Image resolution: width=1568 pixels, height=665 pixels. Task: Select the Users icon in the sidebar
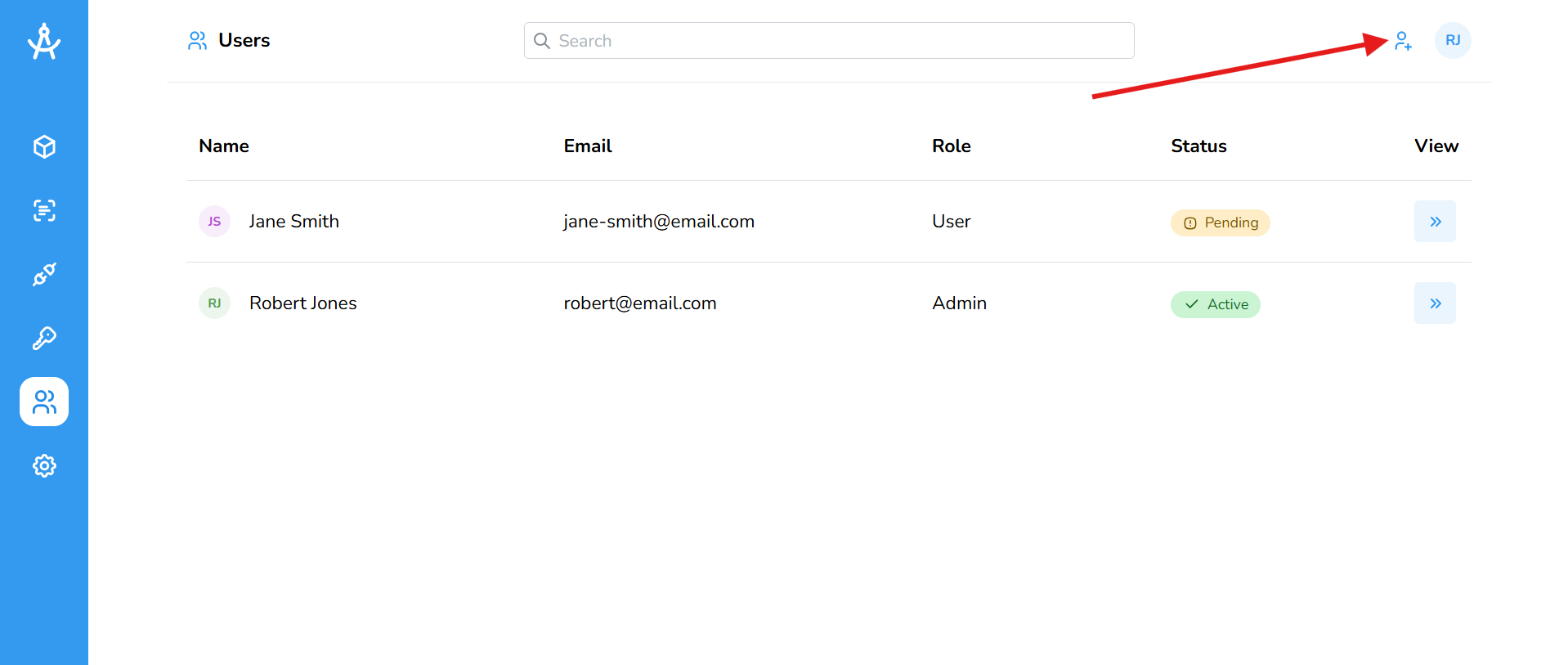(x=44, y=402)
